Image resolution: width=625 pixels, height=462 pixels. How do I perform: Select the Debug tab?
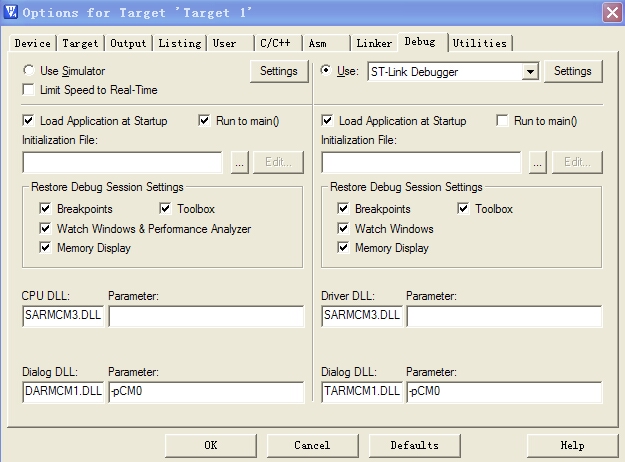[422, 42]
